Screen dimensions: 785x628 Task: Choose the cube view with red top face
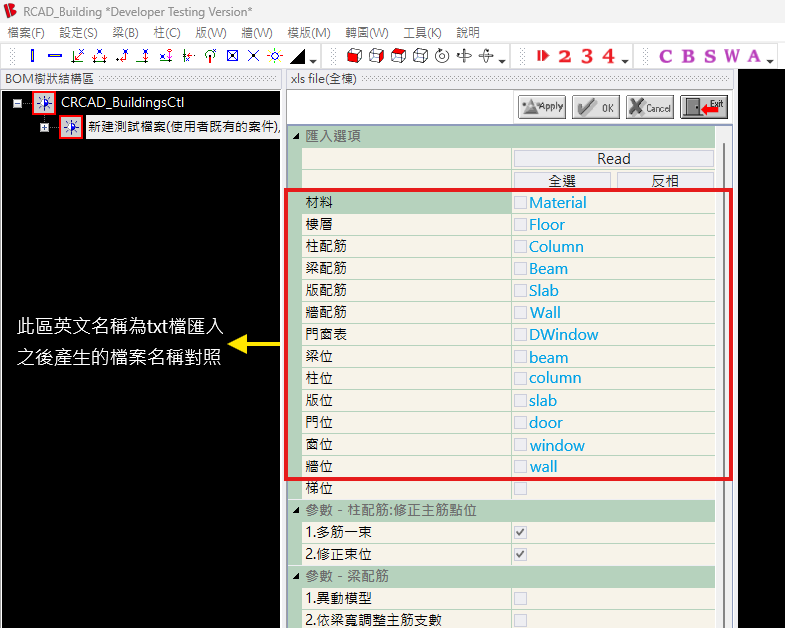(x=399, y=56)
